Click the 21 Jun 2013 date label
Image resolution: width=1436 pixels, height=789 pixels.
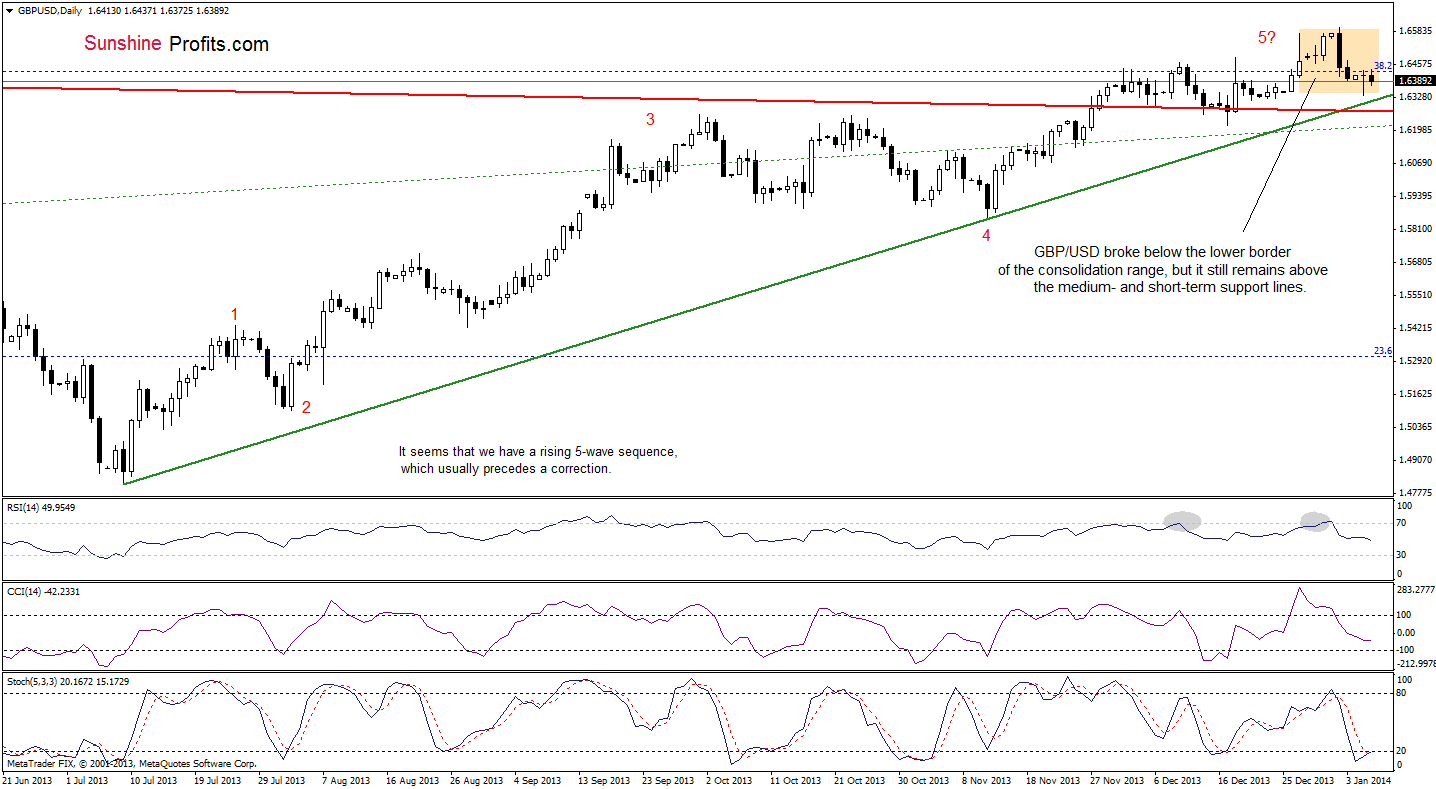[28, 780]
